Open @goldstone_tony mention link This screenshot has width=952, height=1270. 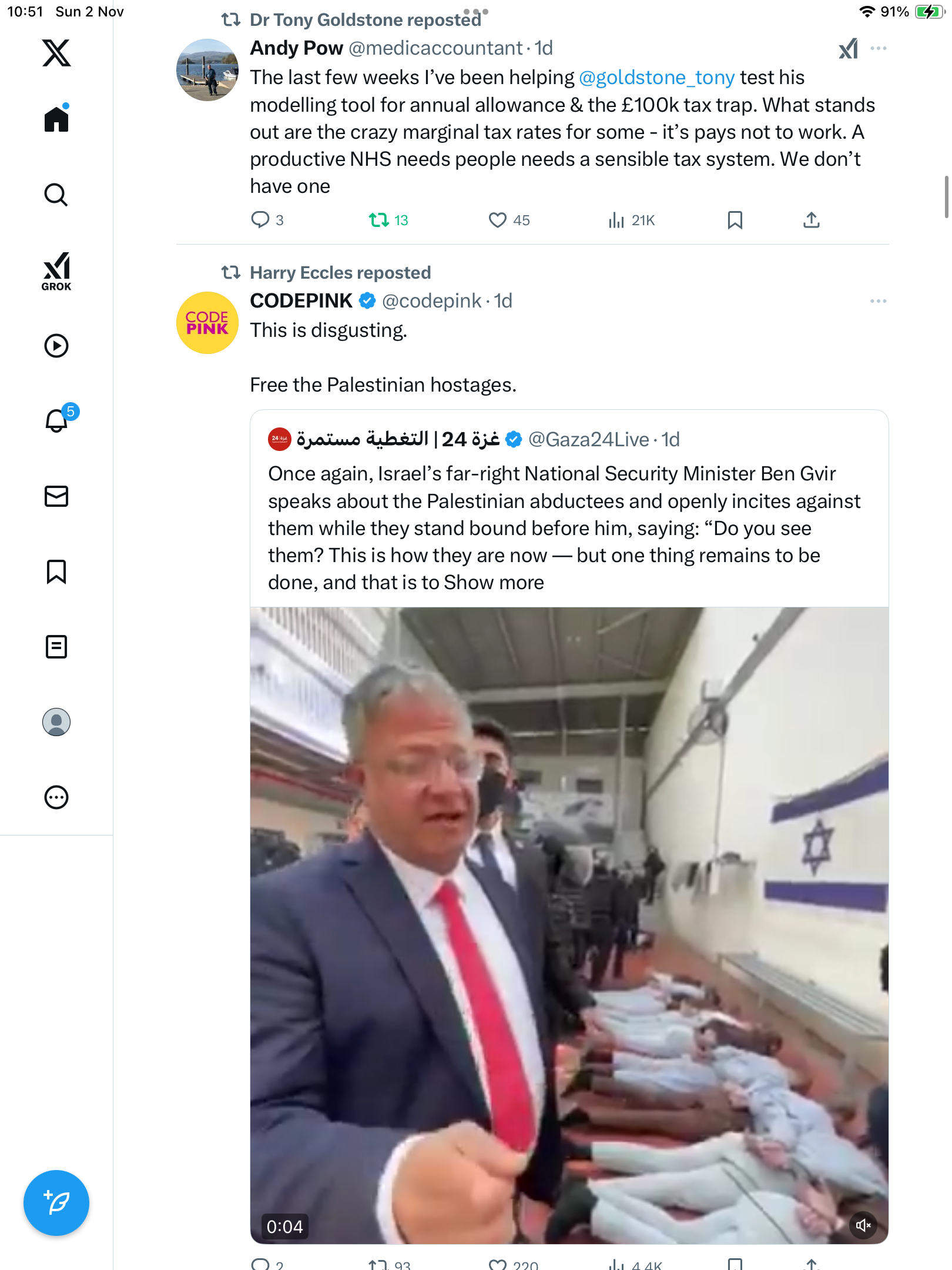[x=656, y=78]
